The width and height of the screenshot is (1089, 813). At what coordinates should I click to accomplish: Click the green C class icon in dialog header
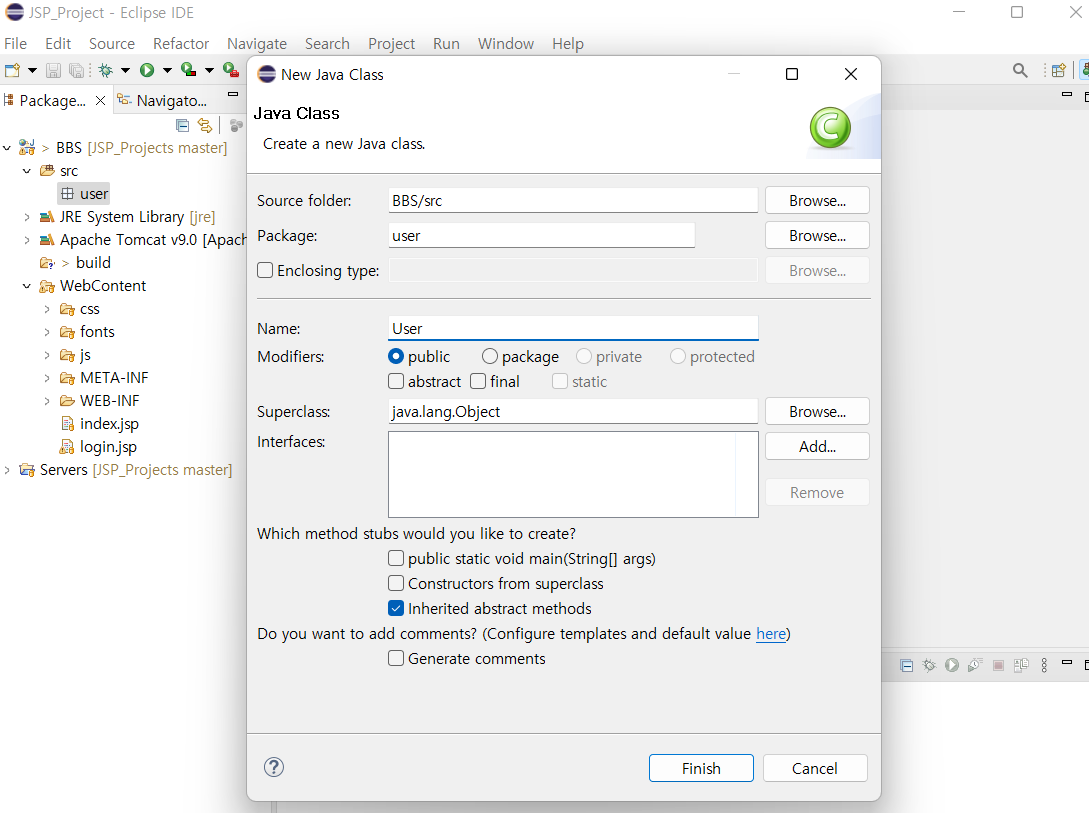click(830, 128)
